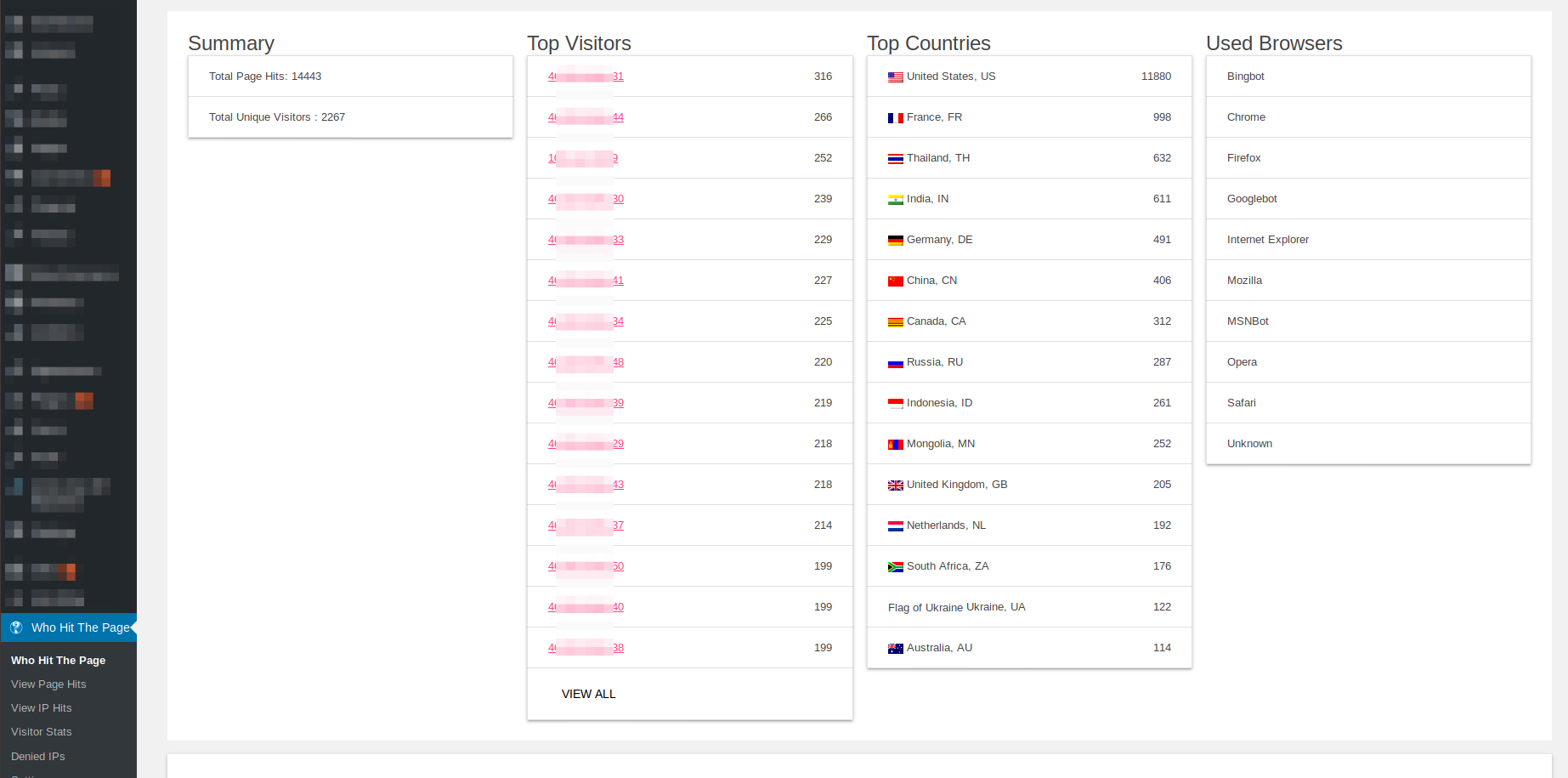
Task: Click the Ukraine, UA country row
Action: point(1029,607)
